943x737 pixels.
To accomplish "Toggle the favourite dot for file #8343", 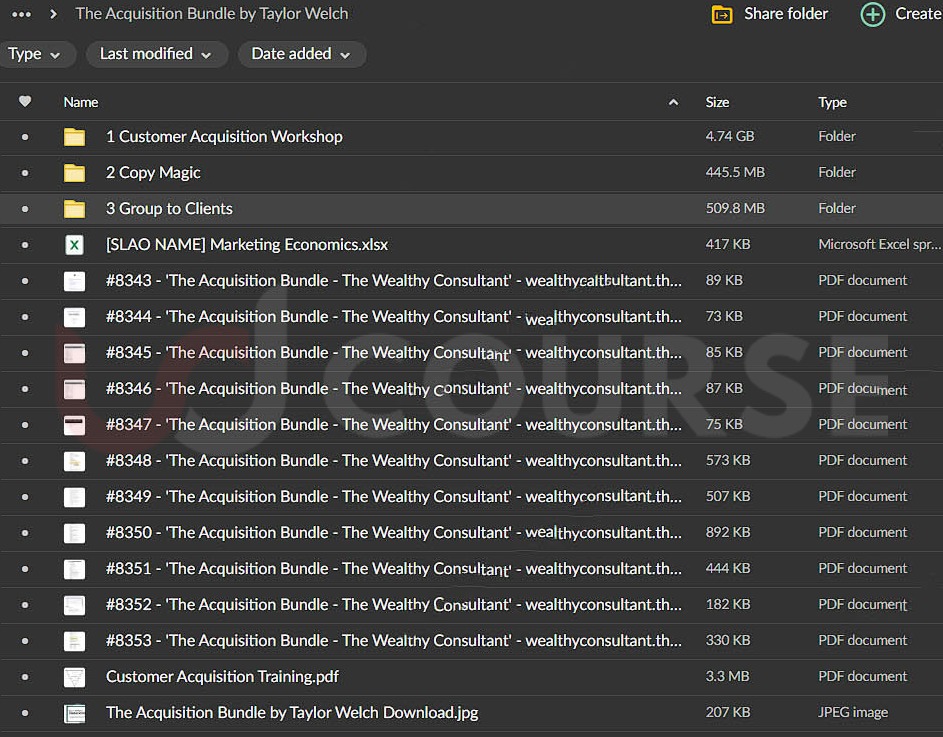I will [25, 281].
